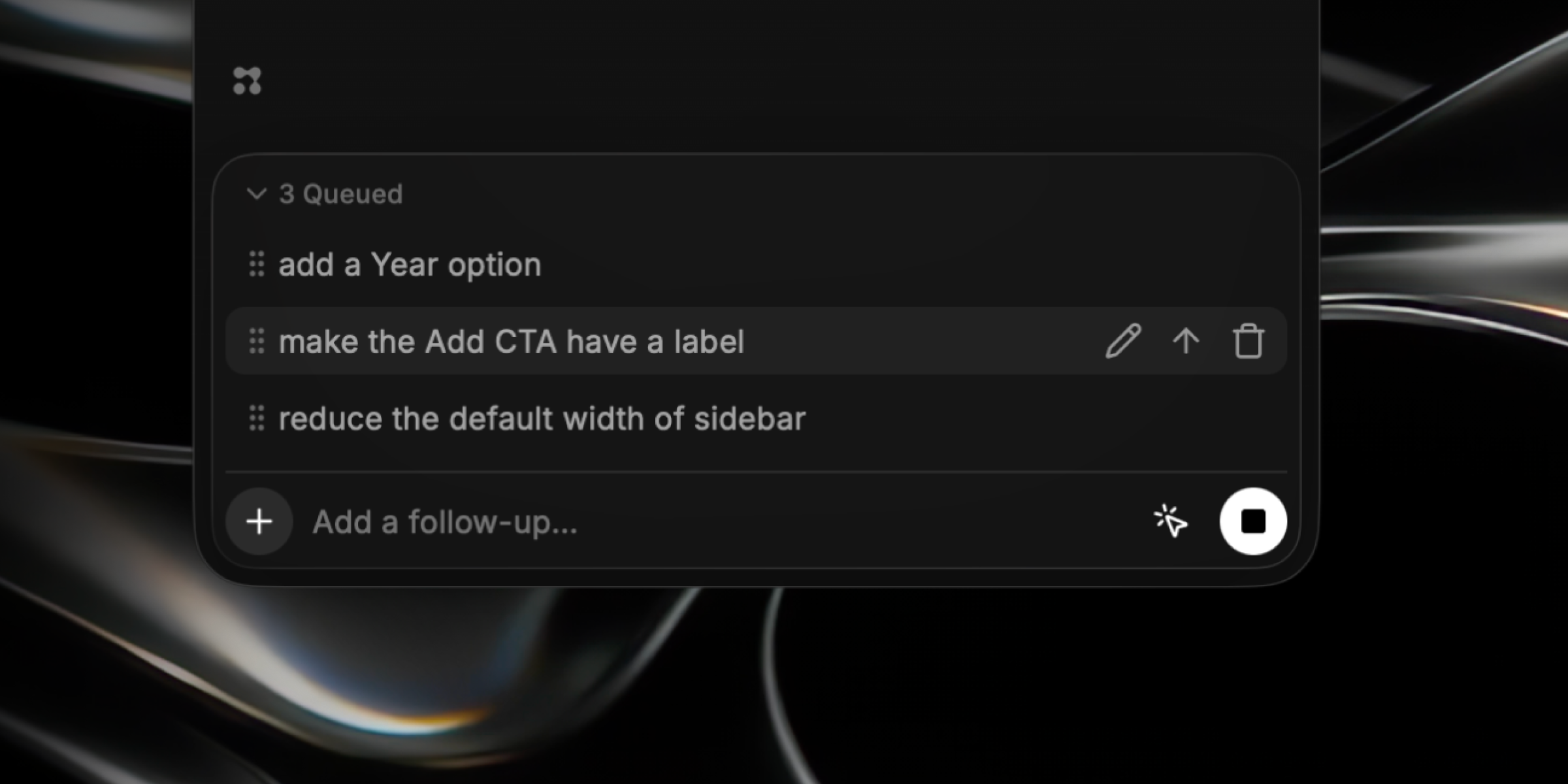Click the four-dot app logo icon
The image size is (1568, 784).
(247, 81)
